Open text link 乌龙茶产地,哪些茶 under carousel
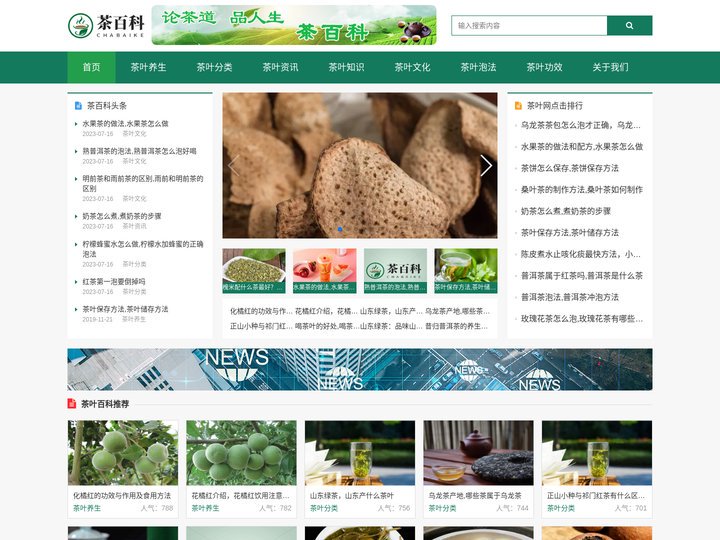 pos(457,311)
